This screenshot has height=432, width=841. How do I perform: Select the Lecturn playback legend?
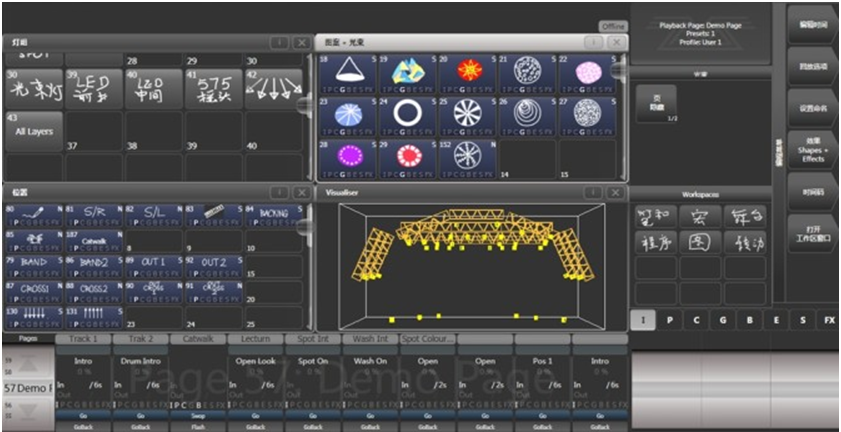pyautogui.click(x=255, y=339)
